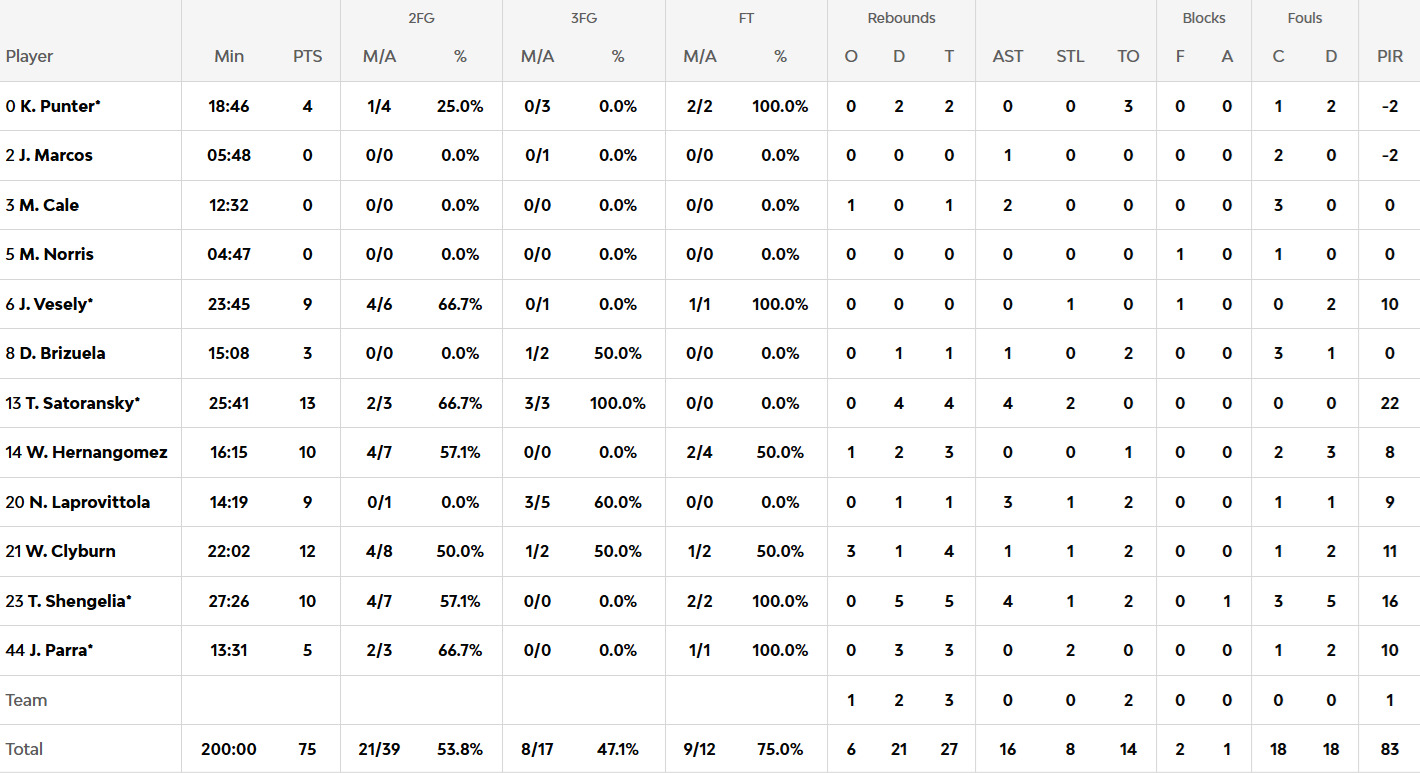Click N. Laprovittola player name
Viewport: 1420px width, 773px height.
[88, 502]
